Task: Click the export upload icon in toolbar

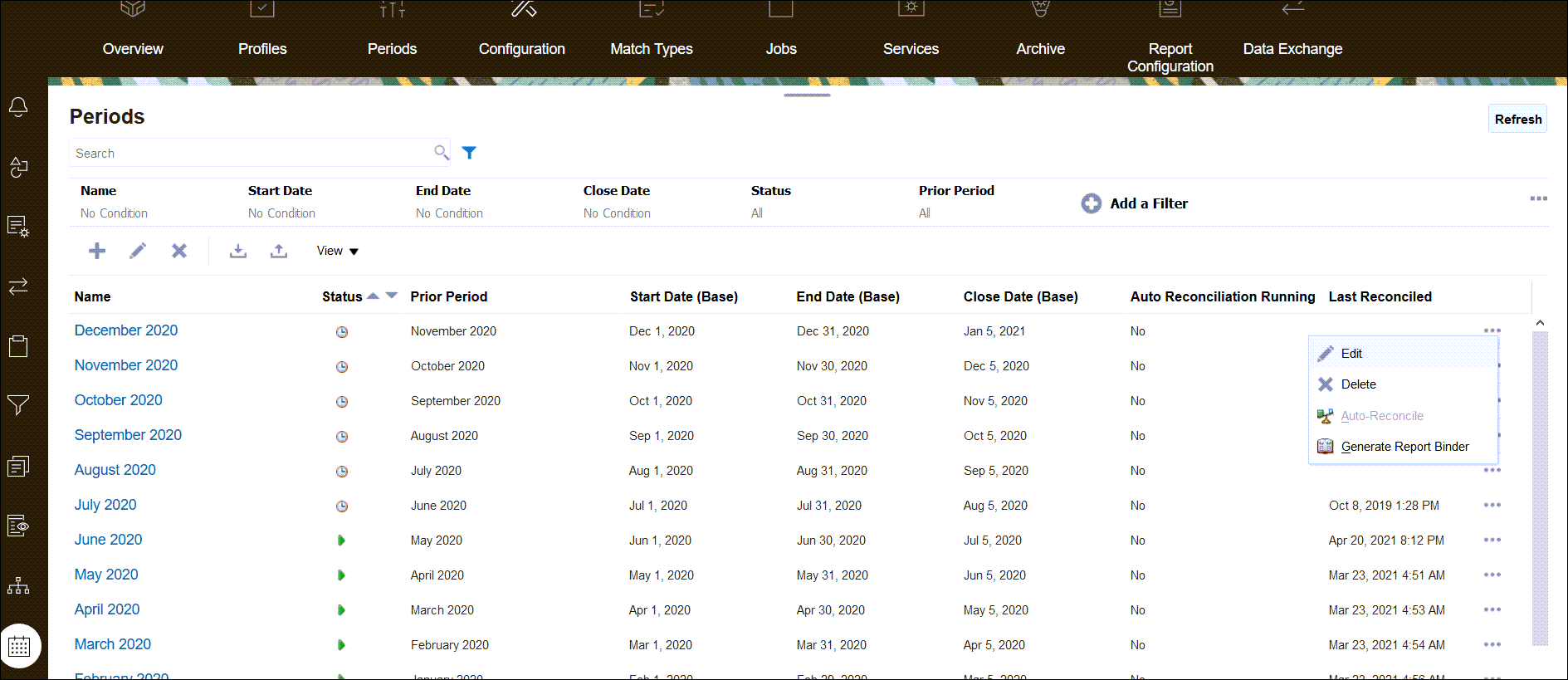Action: 279,251
